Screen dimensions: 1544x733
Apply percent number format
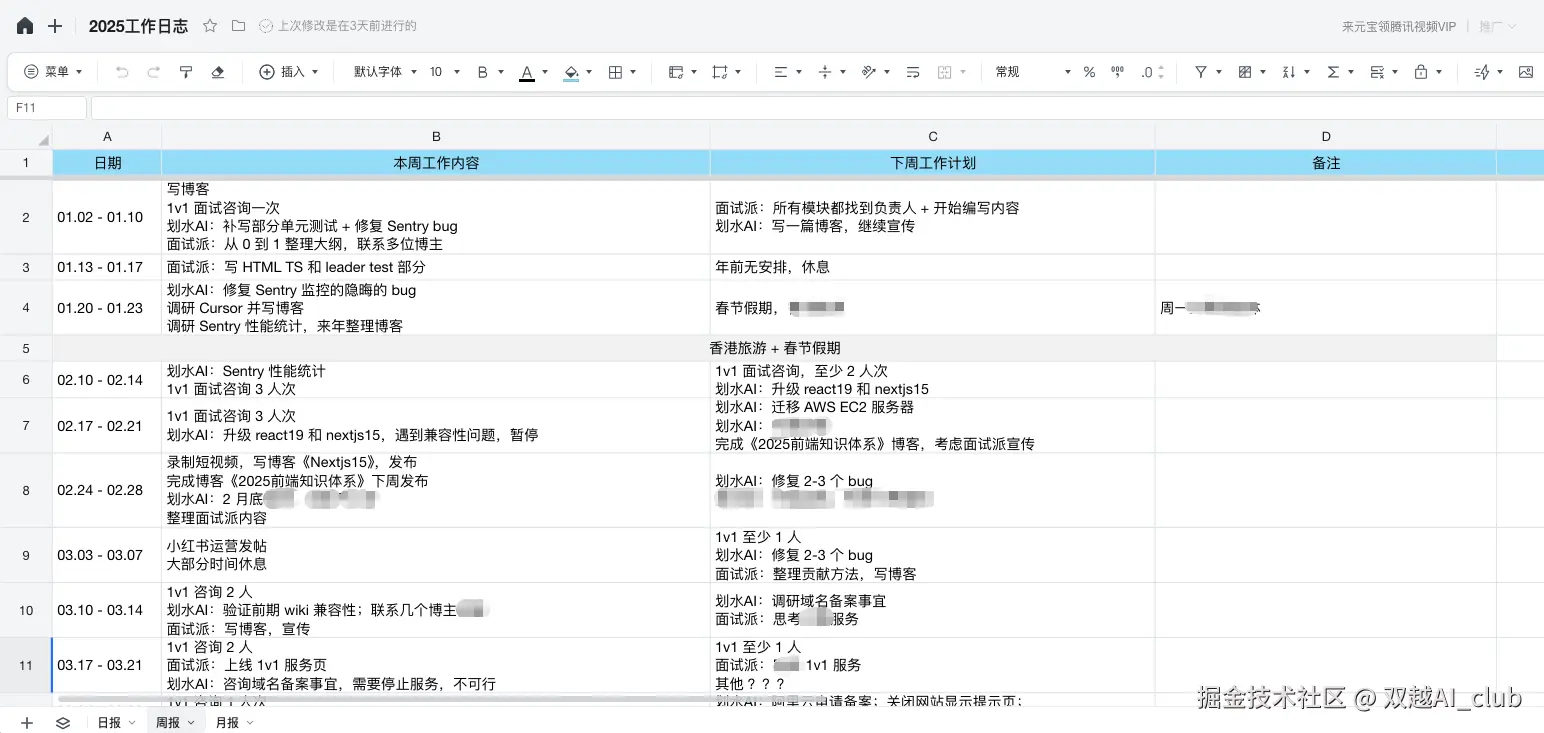point(1089,72)
